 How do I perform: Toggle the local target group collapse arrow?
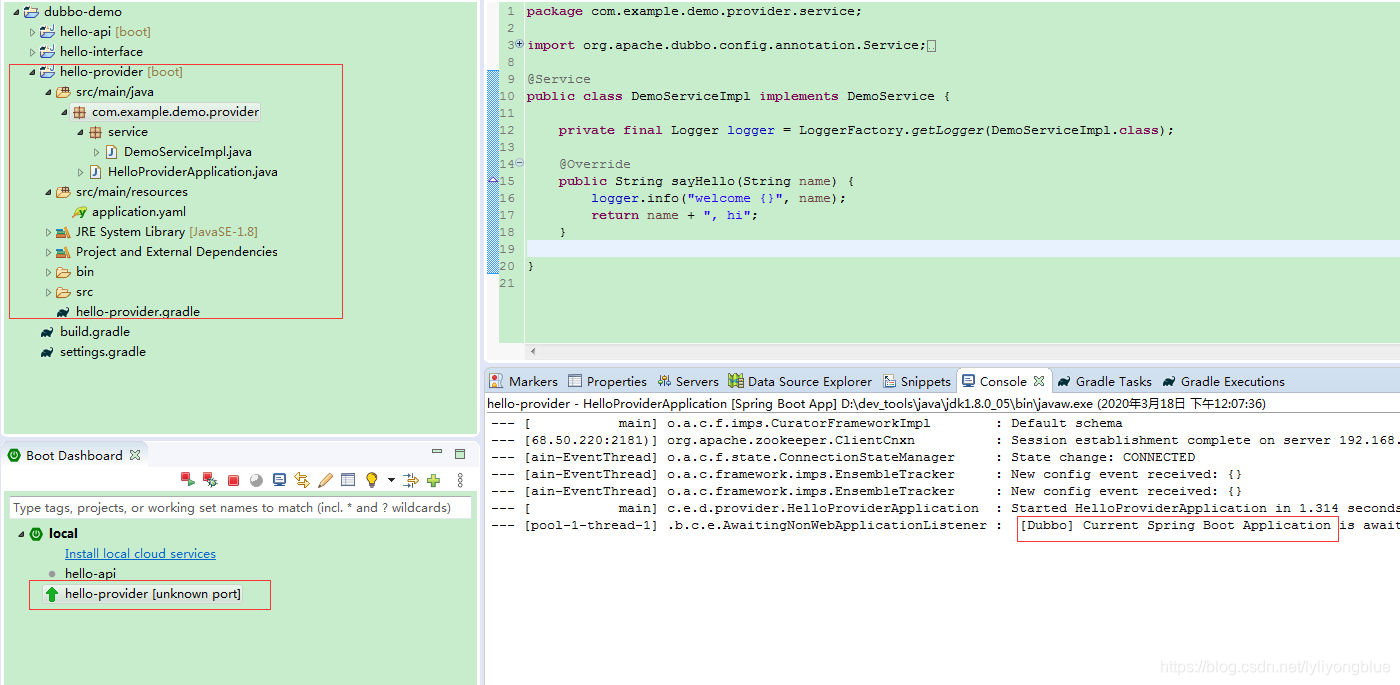coord(21,533)
